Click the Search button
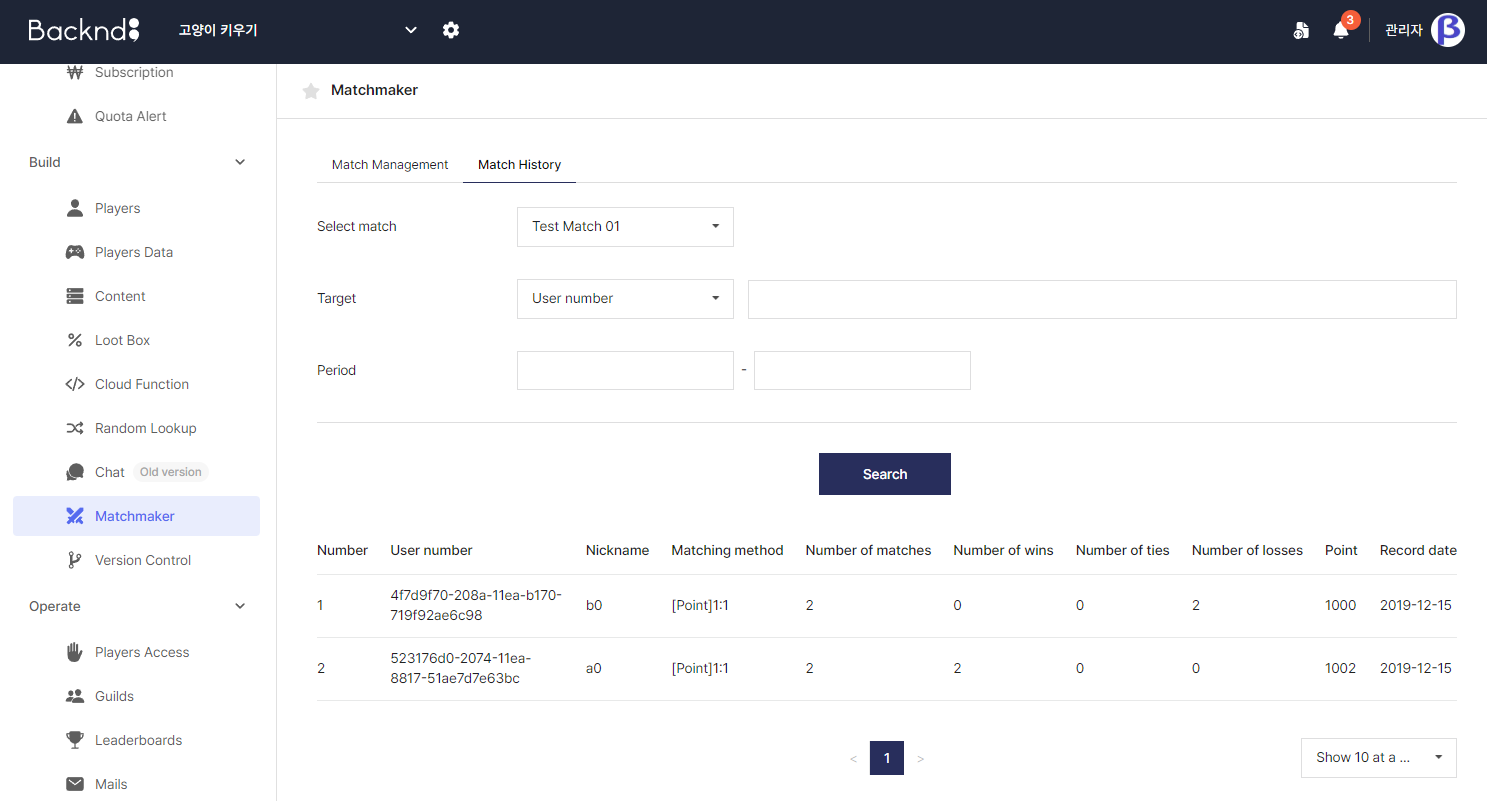The height and width of the screenshot is (801, 1487). [885, 474]
